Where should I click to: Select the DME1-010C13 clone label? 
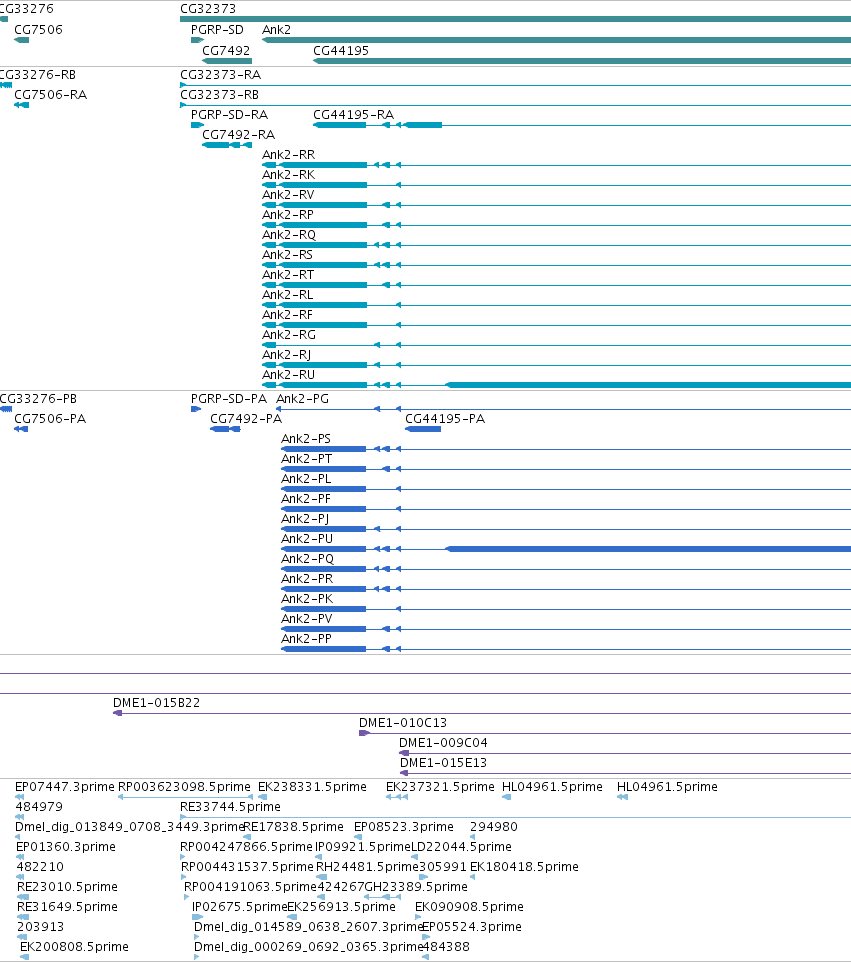tap(402, 723)
